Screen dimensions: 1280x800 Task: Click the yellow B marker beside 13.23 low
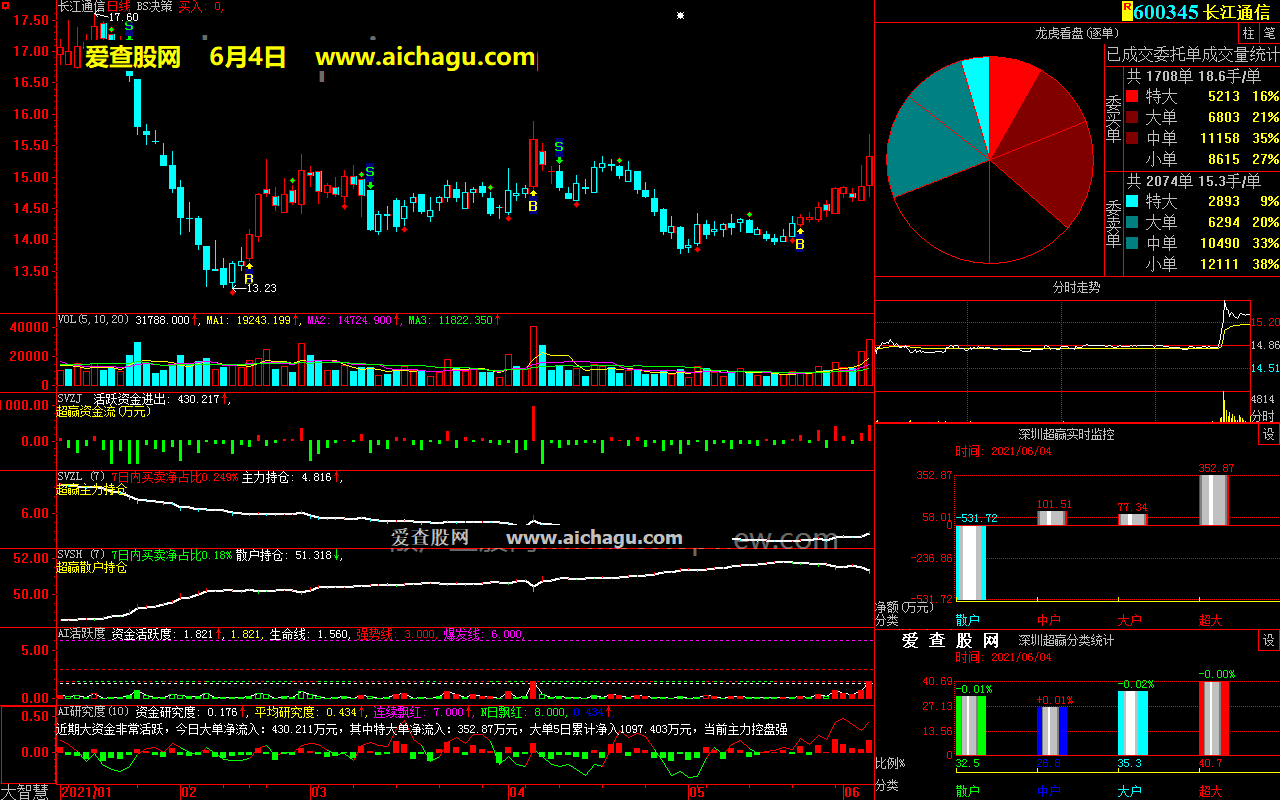(248, 278)
